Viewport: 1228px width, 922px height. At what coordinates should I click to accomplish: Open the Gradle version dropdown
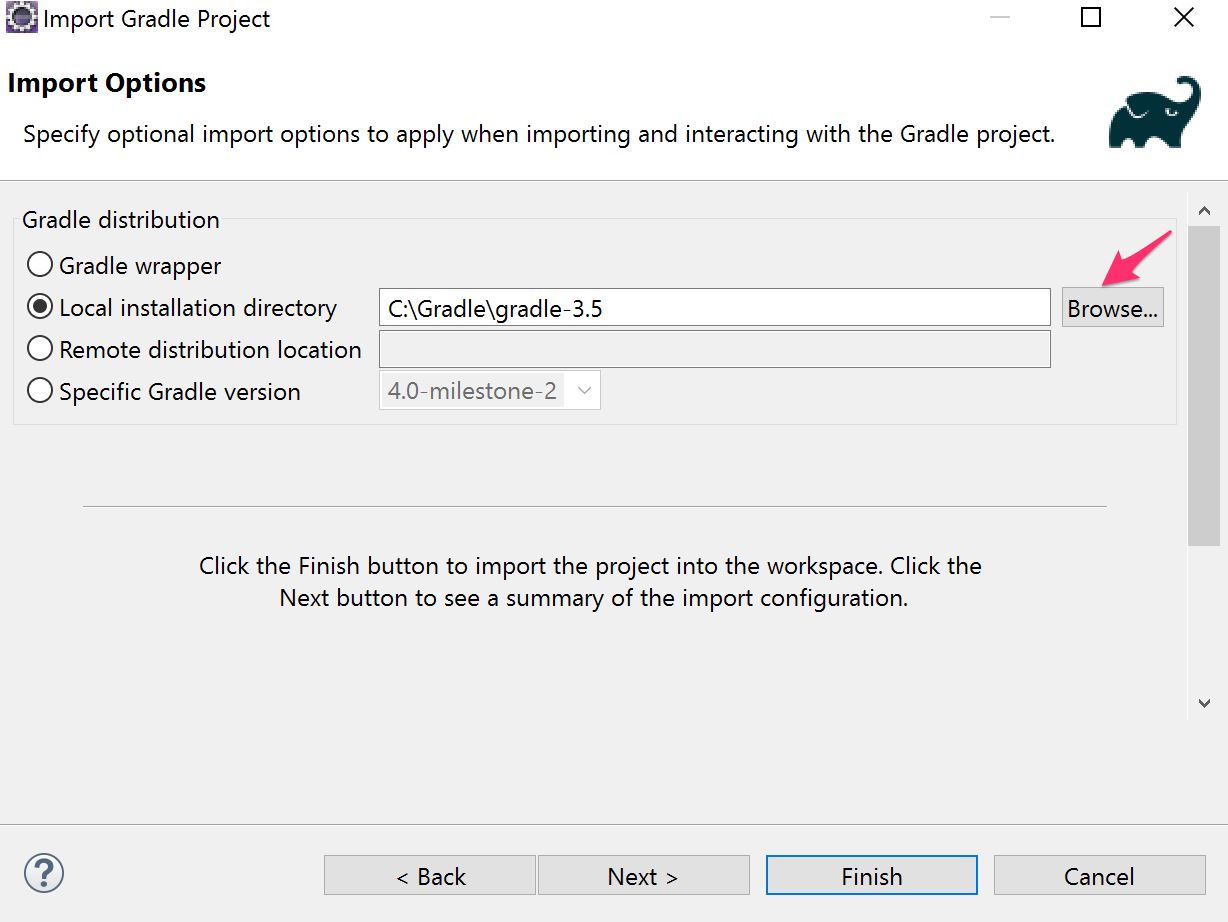coord(584,391)
